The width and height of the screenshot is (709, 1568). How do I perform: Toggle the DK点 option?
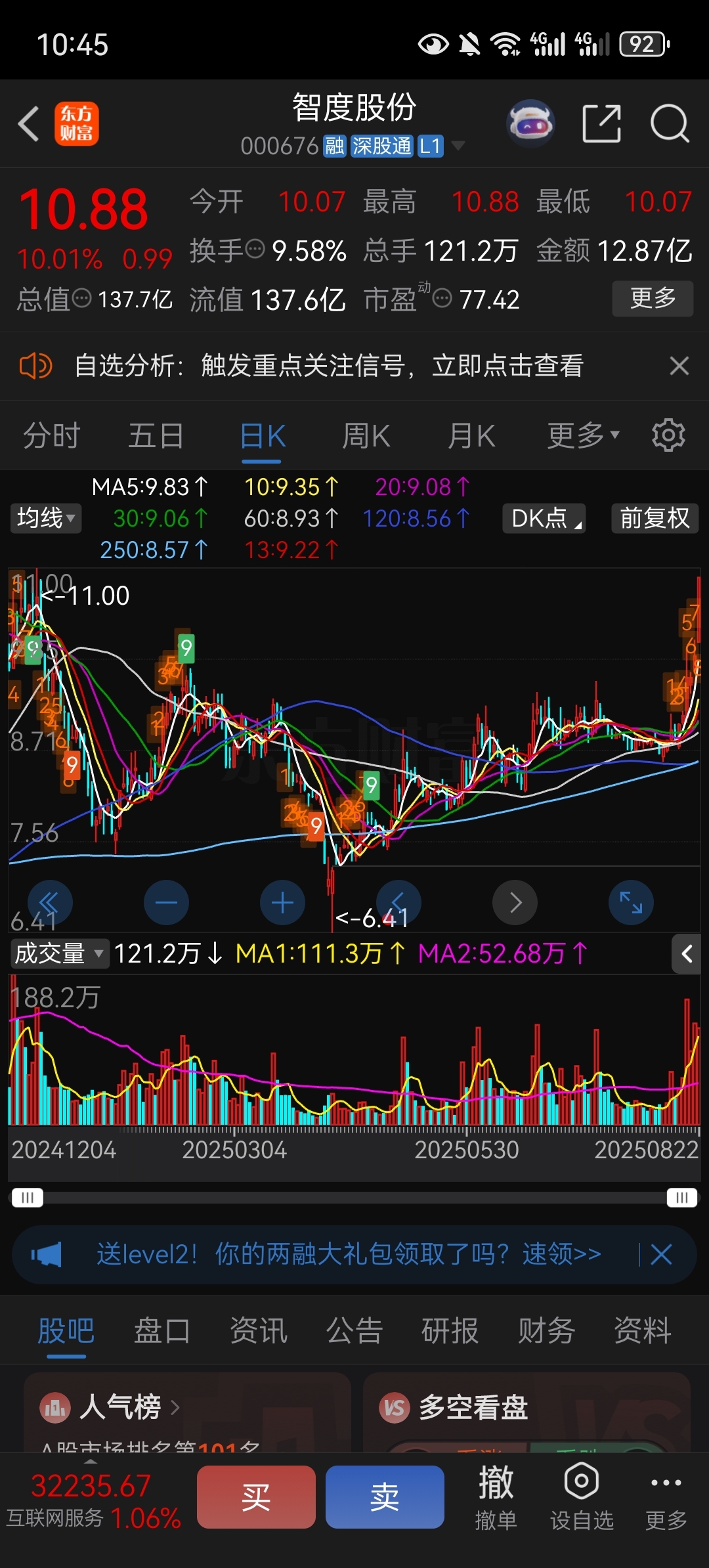[544, 518]
